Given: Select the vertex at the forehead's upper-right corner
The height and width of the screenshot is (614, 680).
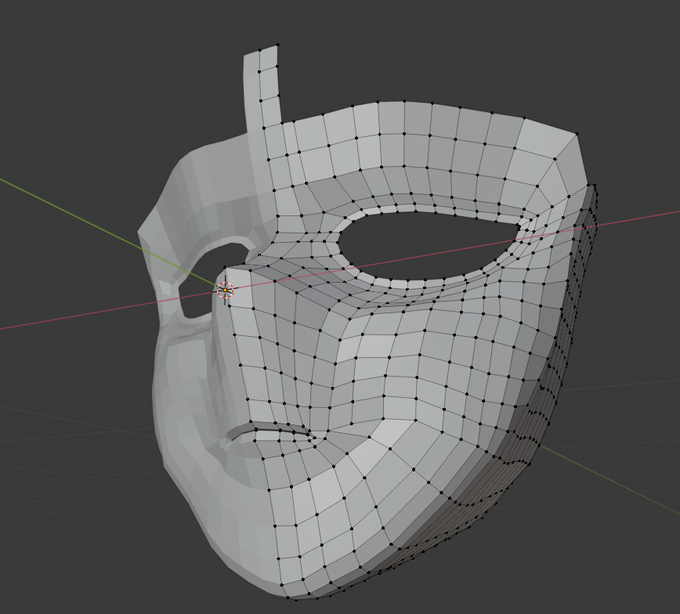Looking at the screenshot, I should coord(578,134).
